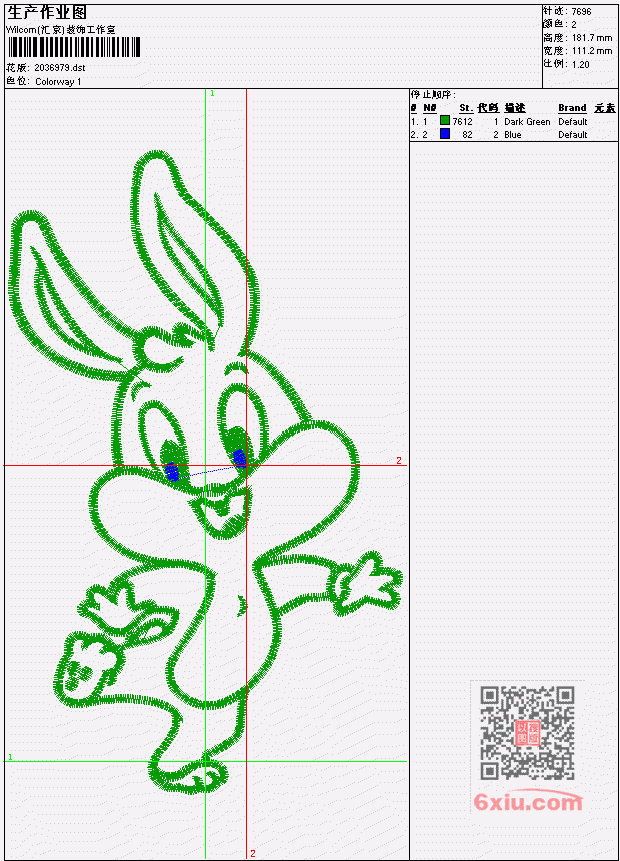Click the Brand column header
Viewport: 620px width, 861px height.
coord(572,108)
